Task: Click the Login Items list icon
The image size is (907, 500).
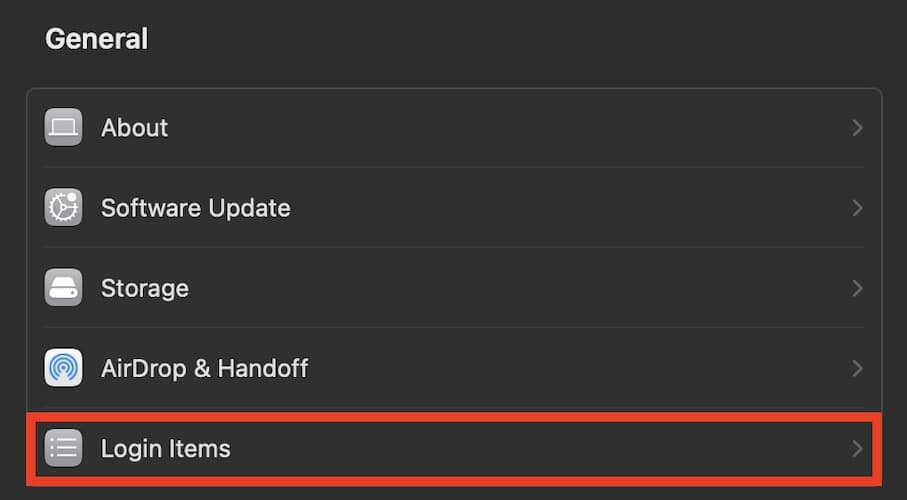Action: point(64,449)
